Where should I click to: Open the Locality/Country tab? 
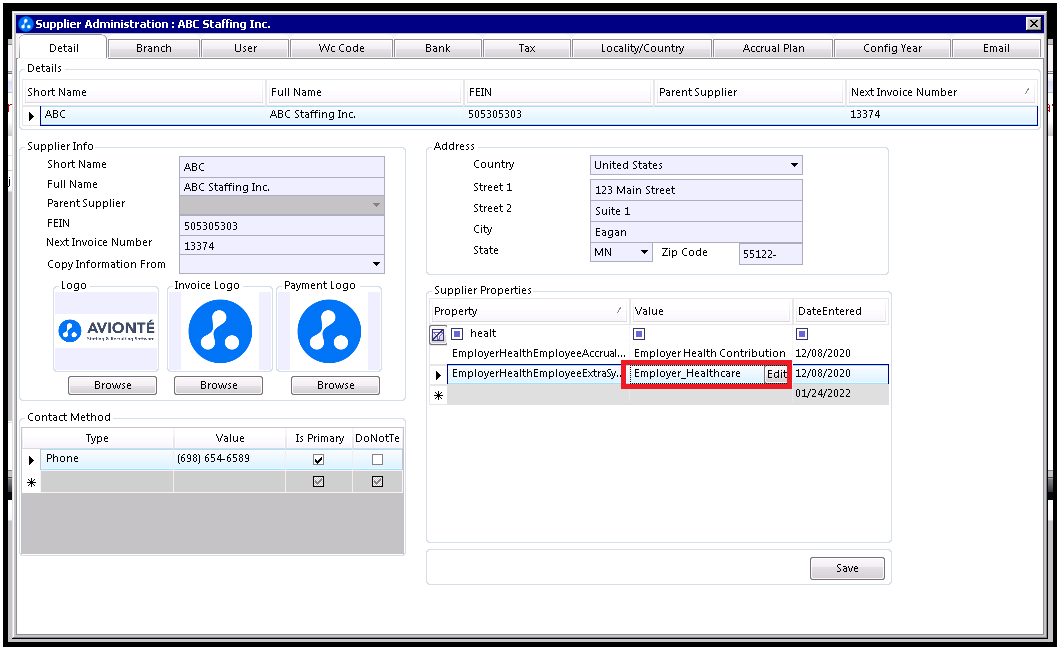tap(642, 49)
